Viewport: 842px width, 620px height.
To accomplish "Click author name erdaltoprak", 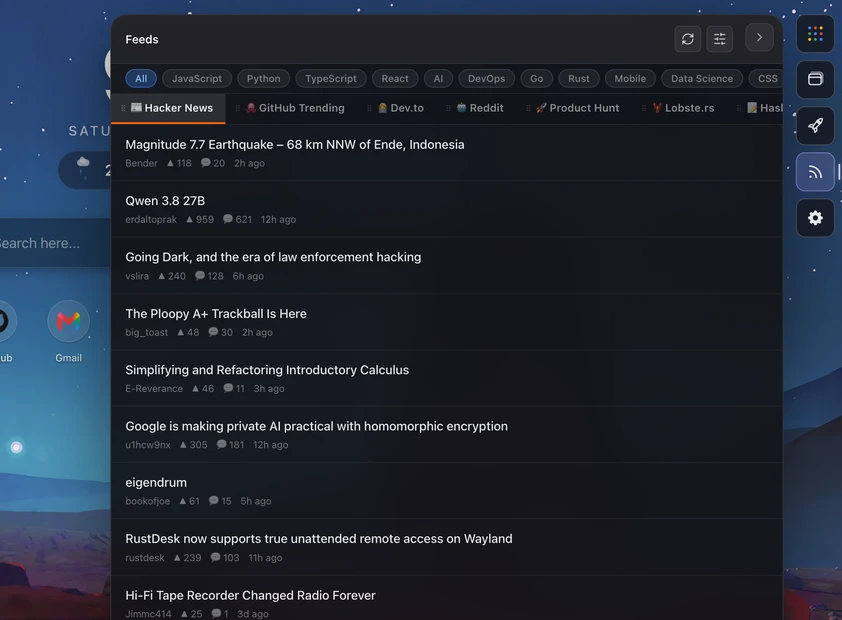I will (151, 220).
